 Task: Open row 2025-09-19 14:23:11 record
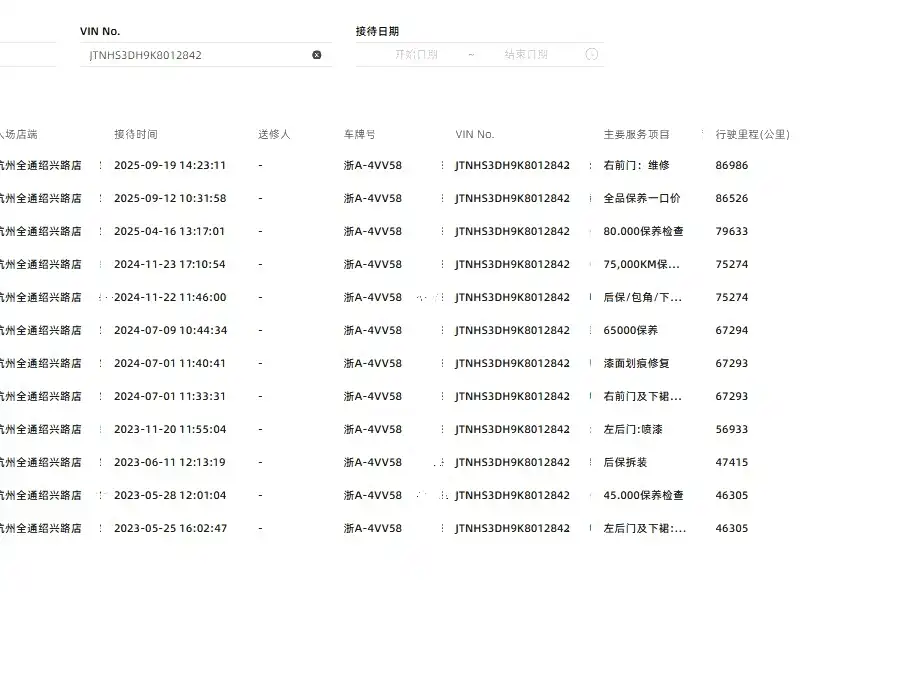(x=170, y=165)
